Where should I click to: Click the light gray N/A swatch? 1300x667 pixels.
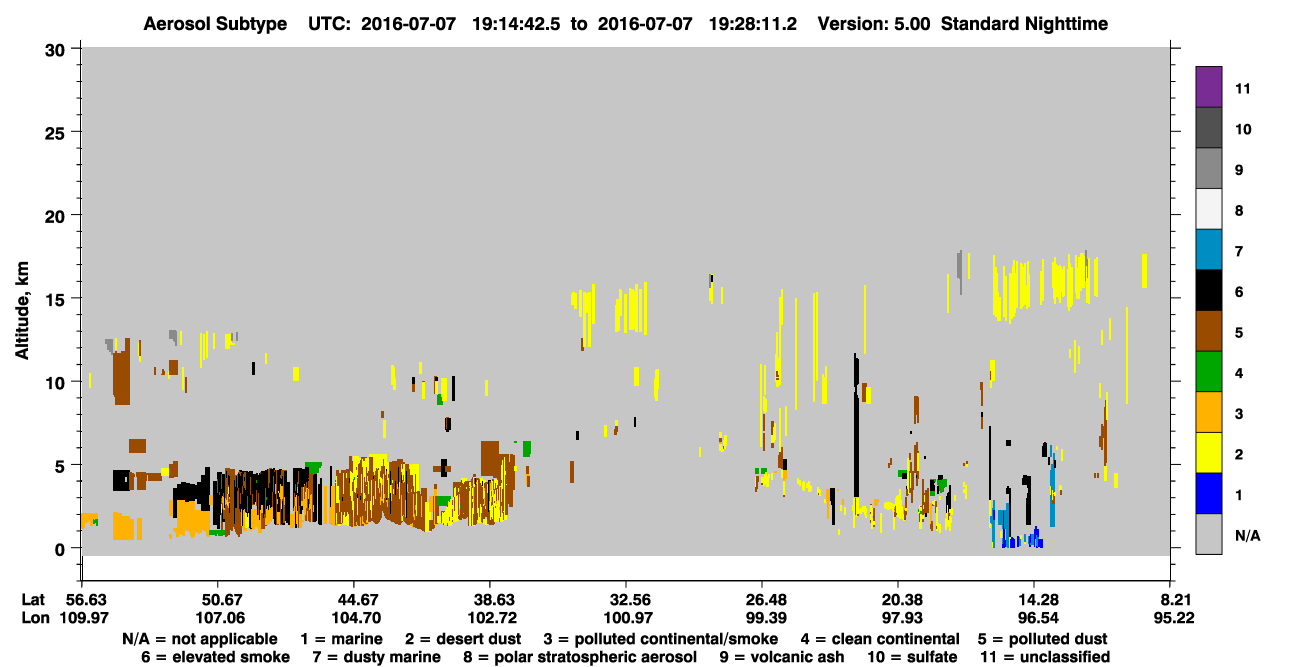pyautogui.click(x=1210, y=534)
